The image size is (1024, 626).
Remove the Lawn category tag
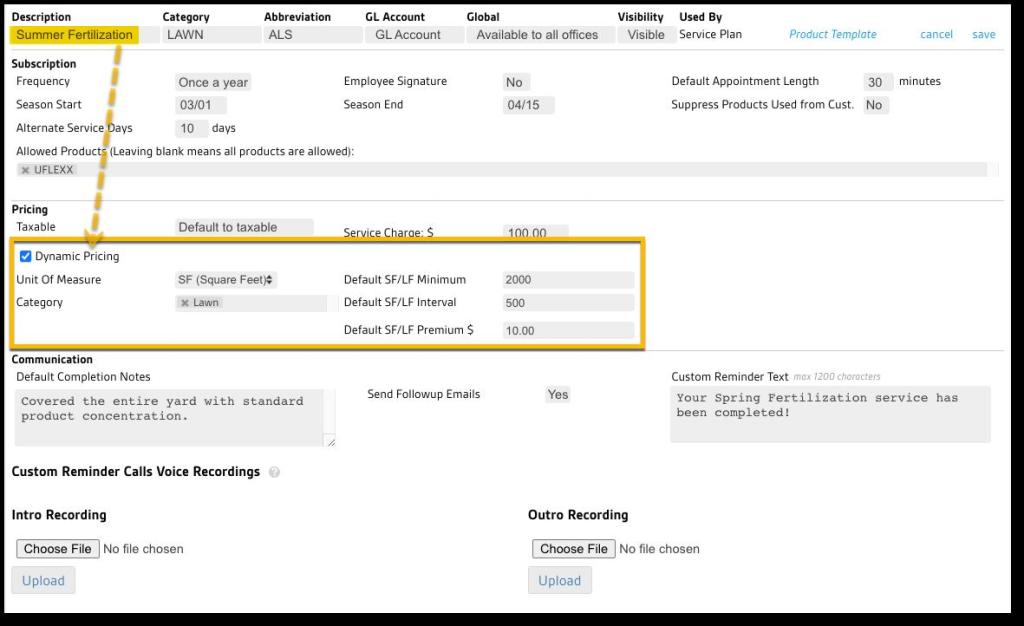(x=185, y=303)
